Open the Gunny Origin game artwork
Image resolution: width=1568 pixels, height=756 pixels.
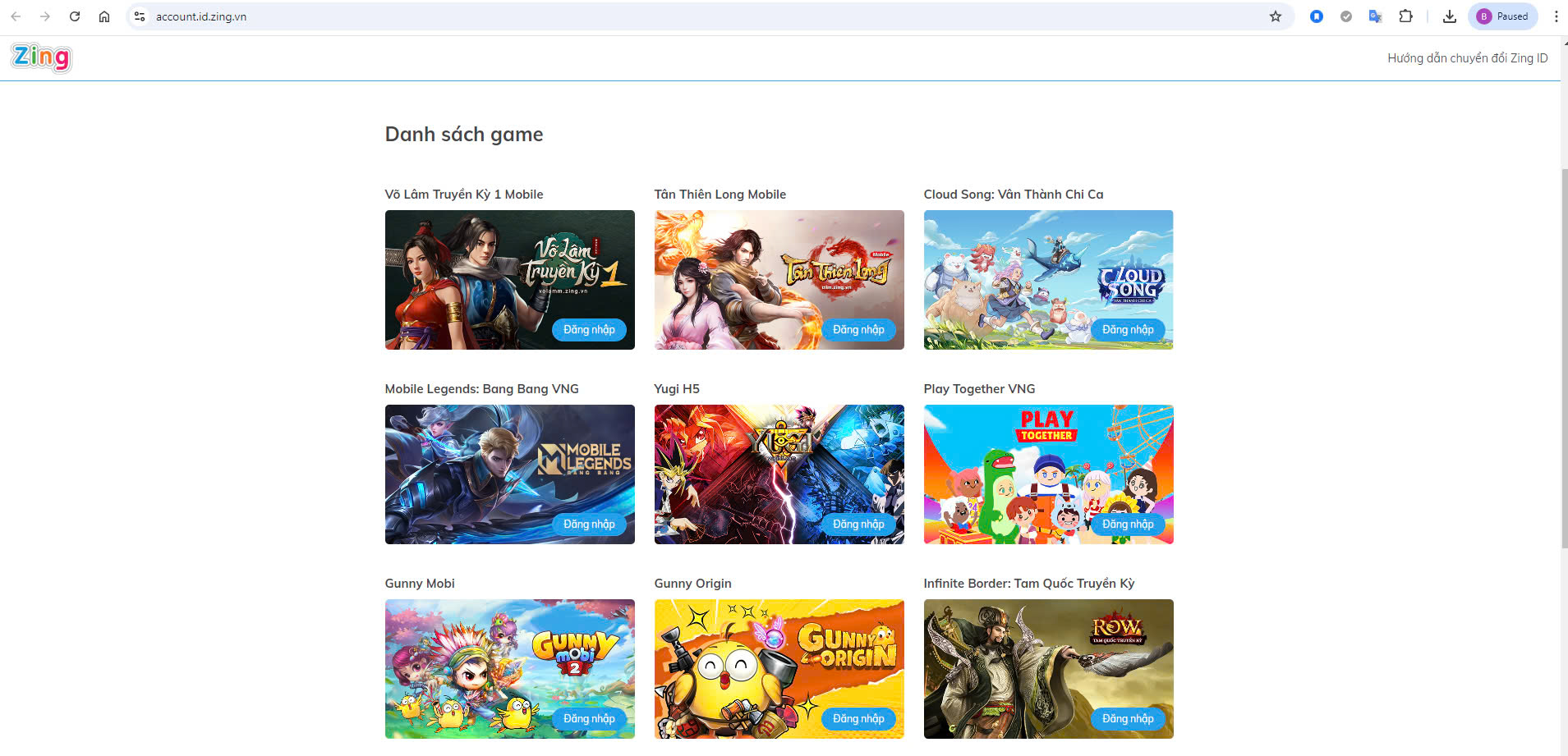[x=779, y=669]
